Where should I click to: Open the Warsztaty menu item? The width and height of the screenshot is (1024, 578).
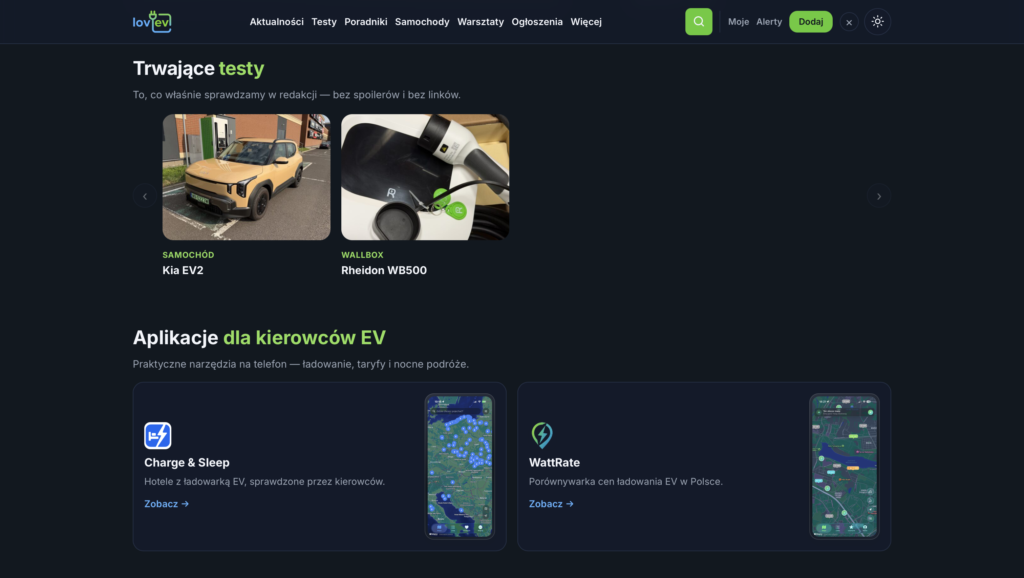[480, 22]
